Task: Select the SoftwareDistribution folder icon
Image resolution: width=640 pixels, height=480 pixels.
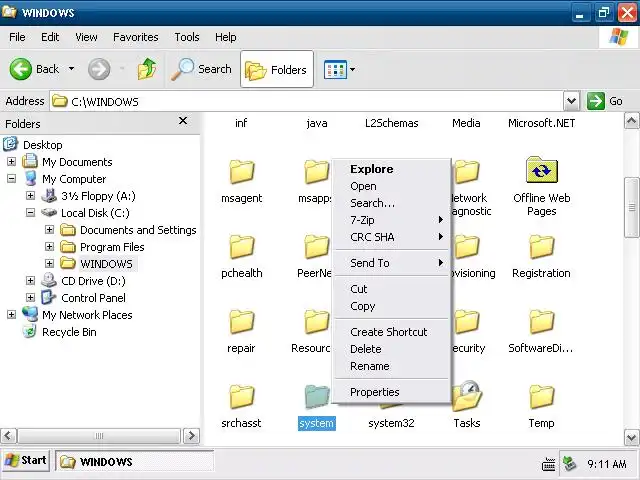Action: (x=542, y=322)
